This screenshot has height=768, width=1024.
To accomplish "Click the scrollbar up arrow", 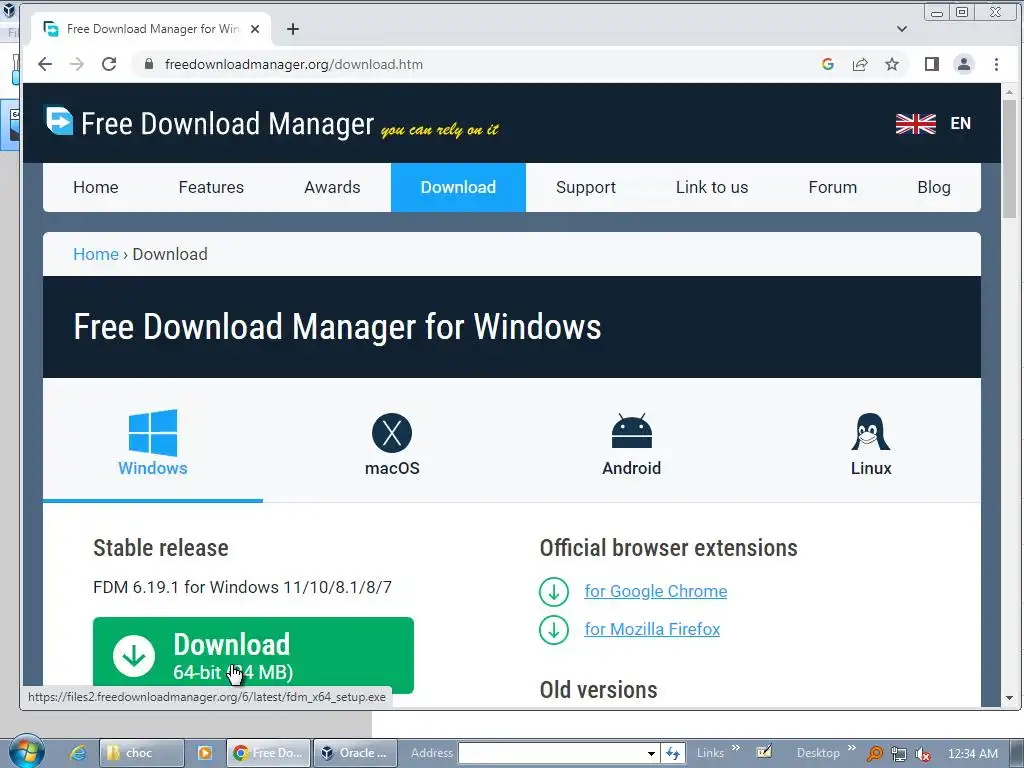I will click(x=1010, y=92).
